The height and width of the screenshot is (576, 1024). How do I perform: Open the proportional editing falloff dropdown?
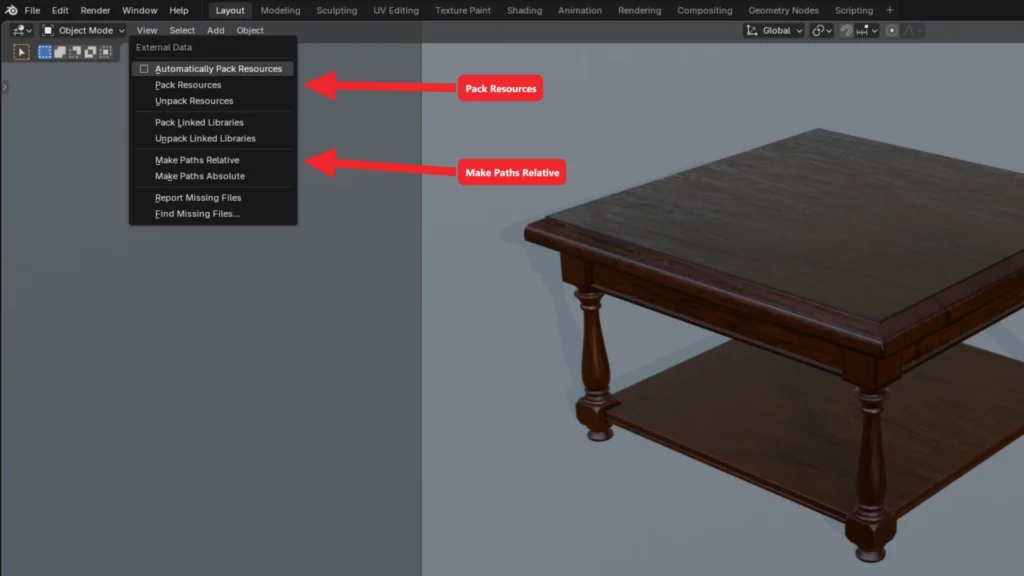coord(912,31)
